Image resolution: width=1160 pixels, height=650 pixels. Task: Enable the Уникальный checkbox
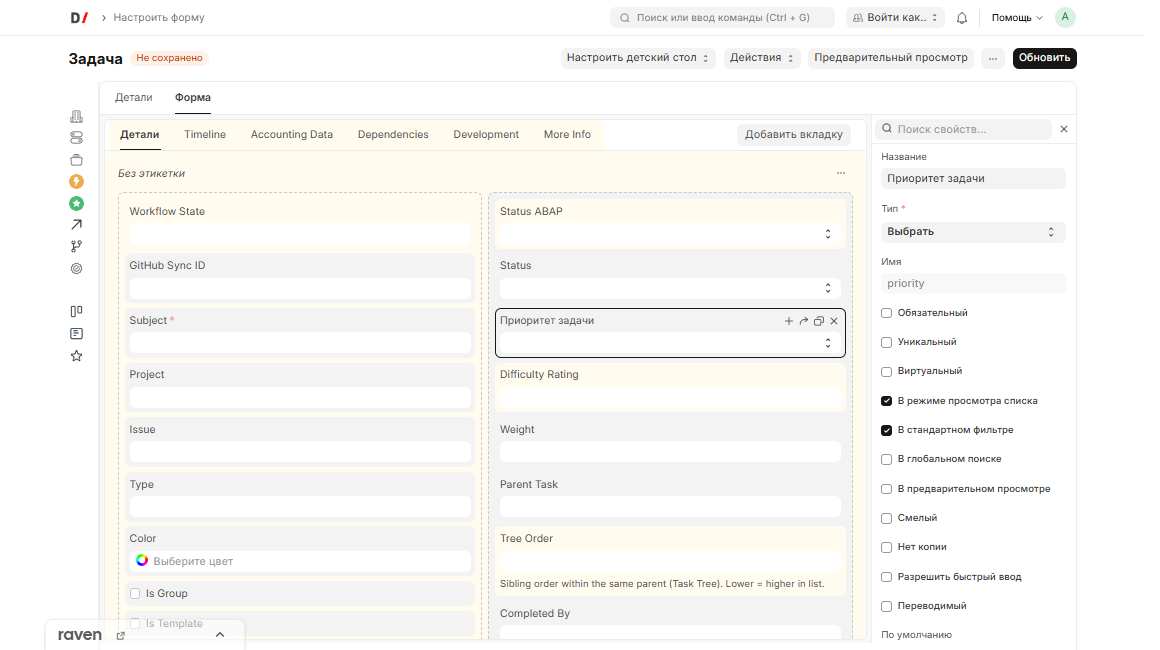coord(886,342)
